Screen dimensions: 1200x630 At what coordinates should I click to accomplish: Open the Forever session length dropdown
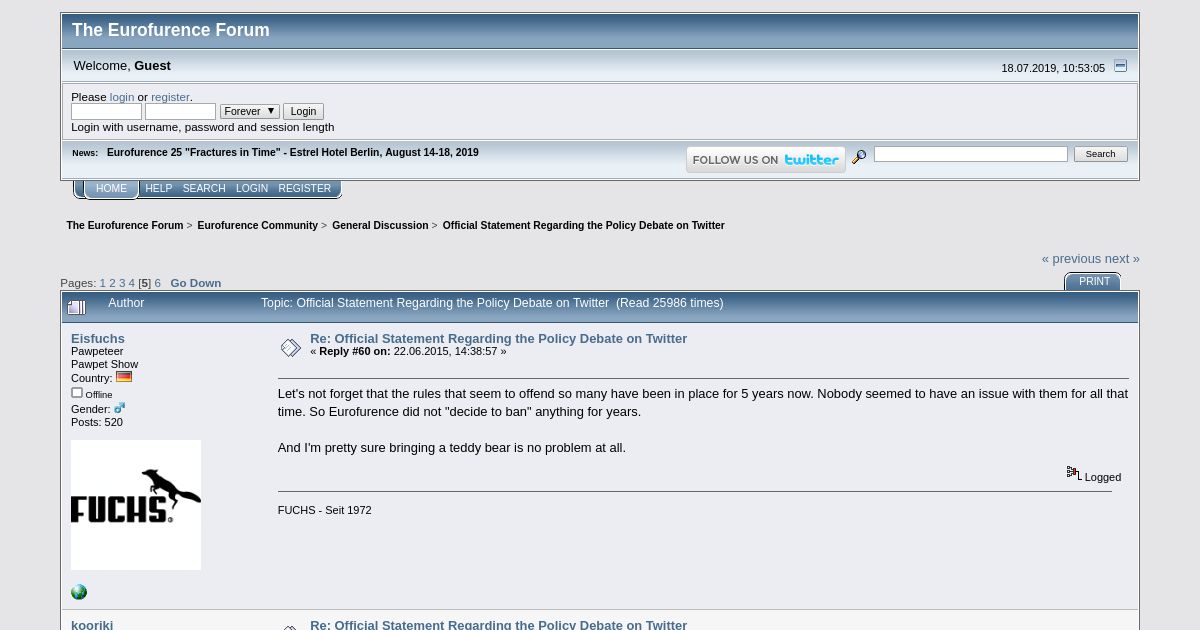tap(250, 111)
